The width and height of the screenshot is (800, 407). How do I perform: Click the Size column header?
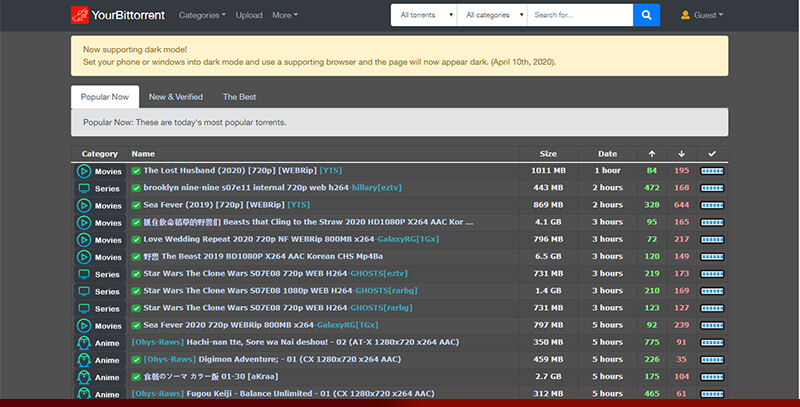(548, 154)
